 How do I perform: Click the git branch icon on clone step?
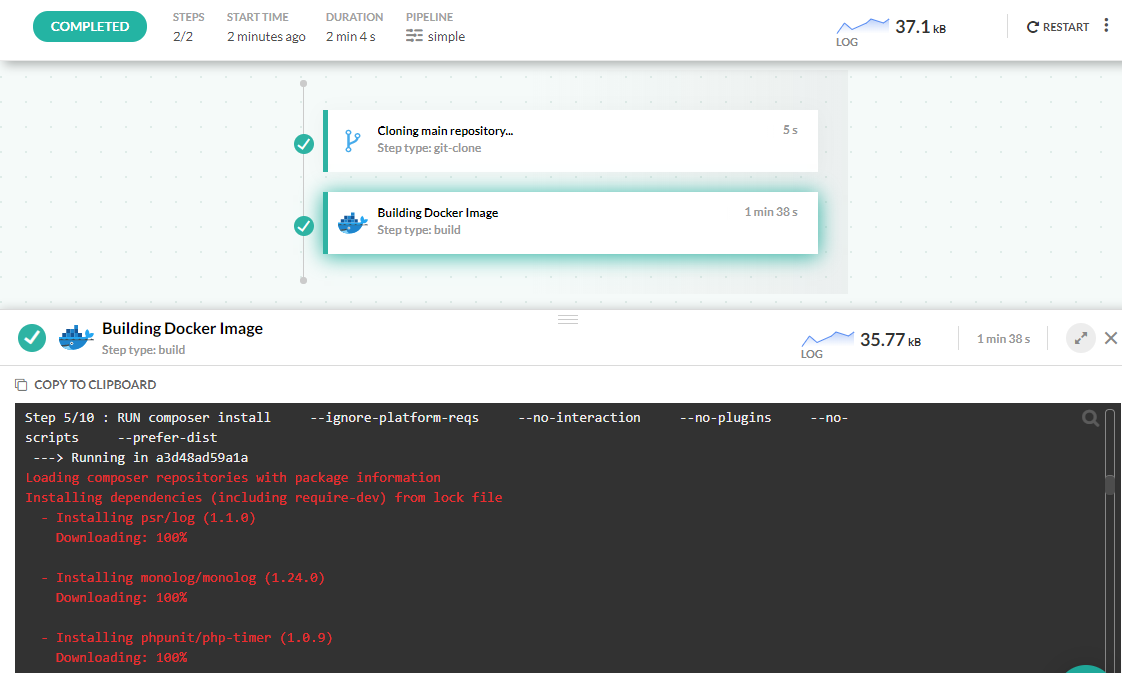click(x=352, y=140)
